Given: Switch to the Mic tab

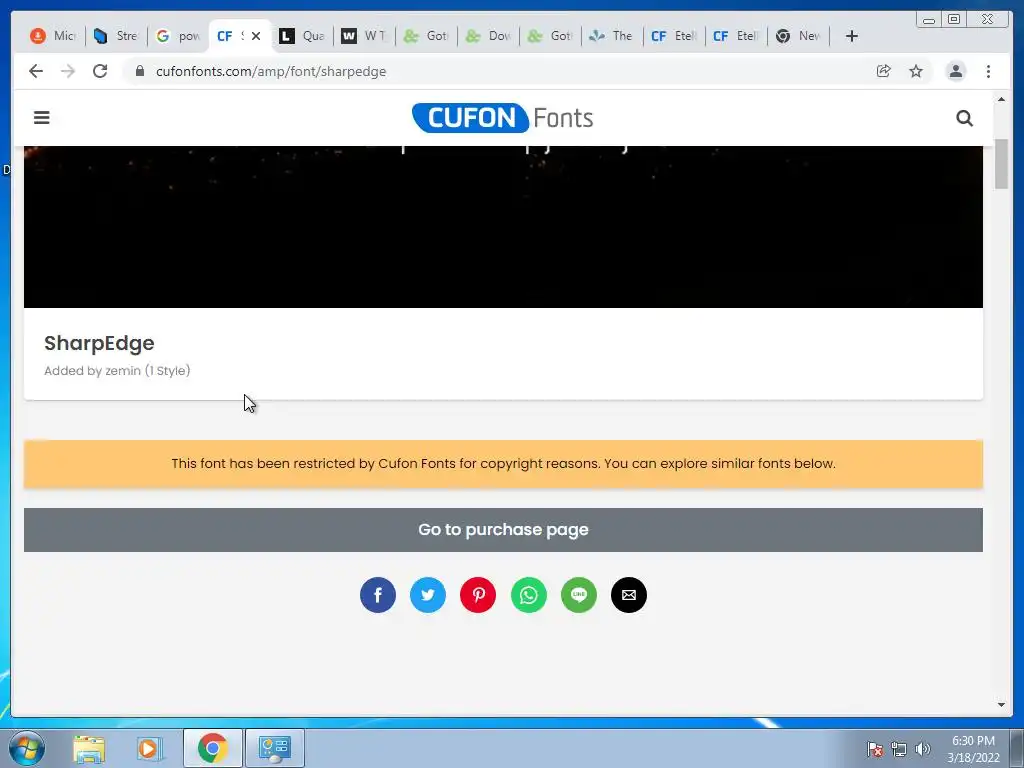Looking at the screenshot, I should (x=54, y=36).
